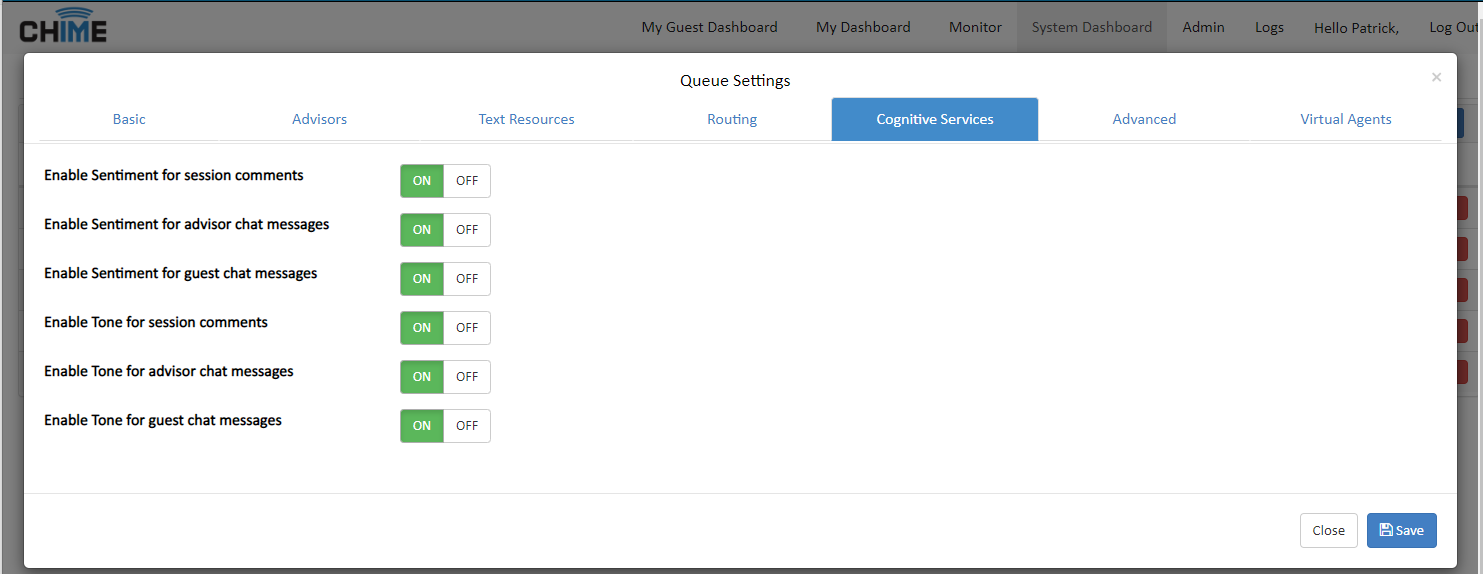The width and height of the screenshot is (1483, 574).
Task: Select the Text Resources tab
Action: pos(526,119)
